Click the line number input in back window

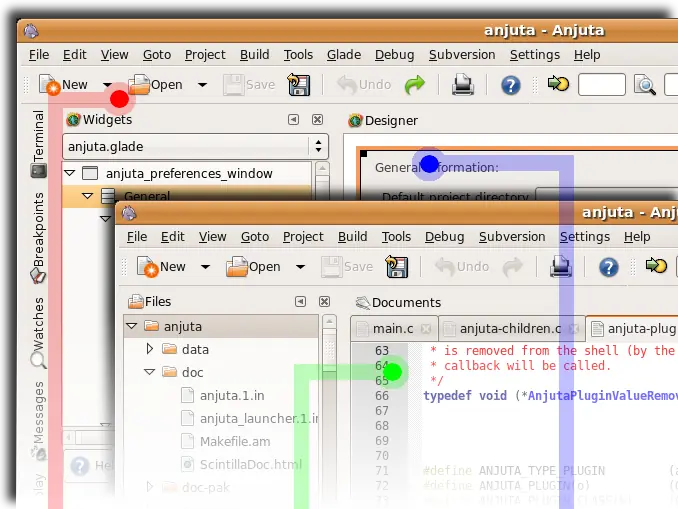(601, 84)
